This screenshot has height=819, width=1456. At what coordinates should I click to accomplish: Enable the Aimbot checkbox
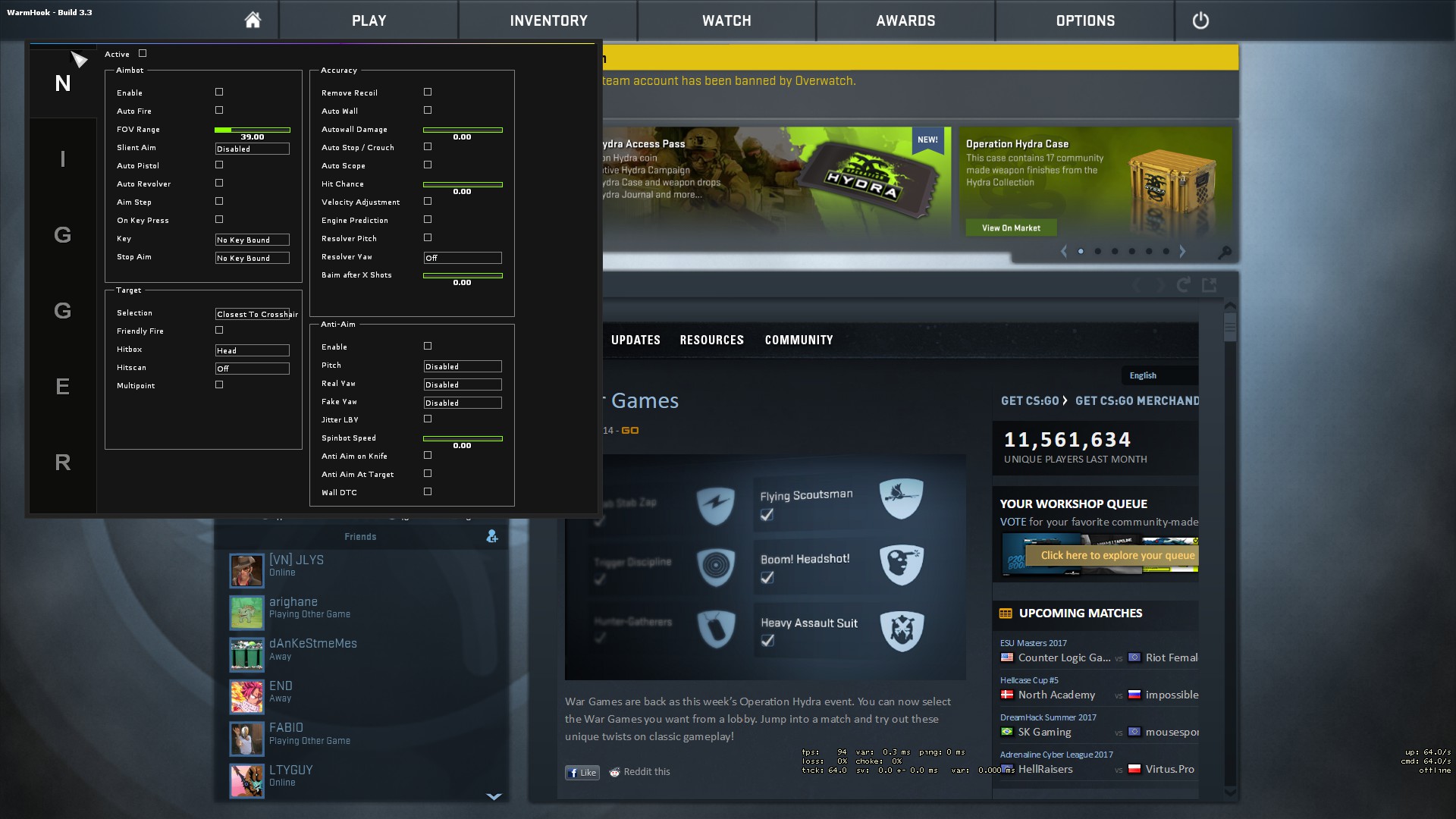click(219, 92)
